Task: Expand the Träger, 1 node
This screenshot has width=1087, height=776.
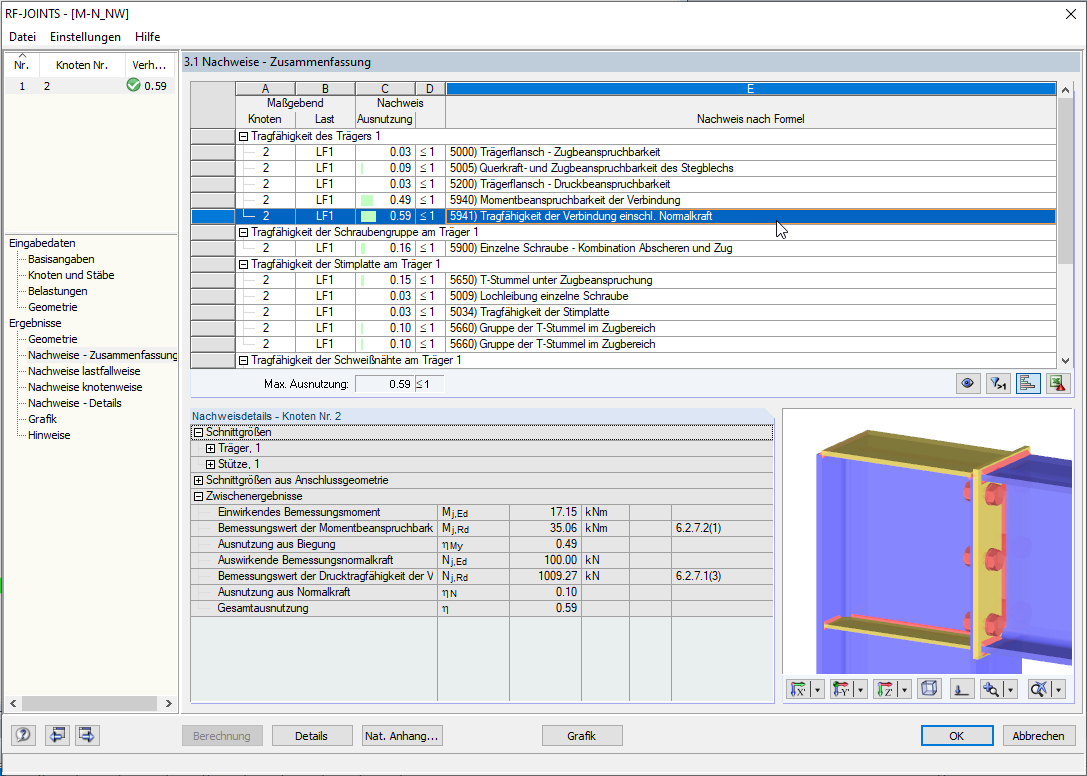Action: [x=210, y=449]
